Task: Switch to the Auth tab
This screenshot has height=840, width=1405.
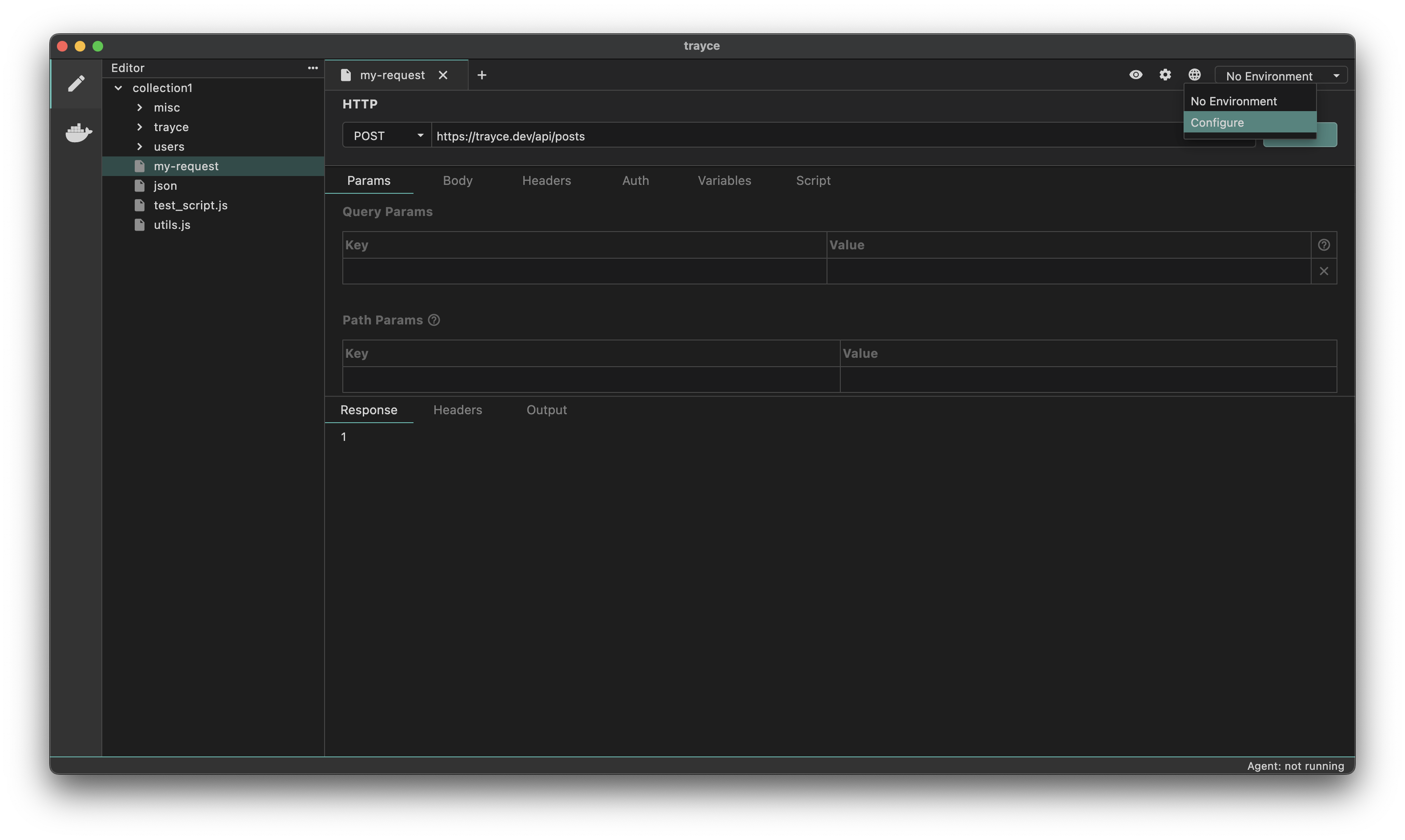Action: 635,180
